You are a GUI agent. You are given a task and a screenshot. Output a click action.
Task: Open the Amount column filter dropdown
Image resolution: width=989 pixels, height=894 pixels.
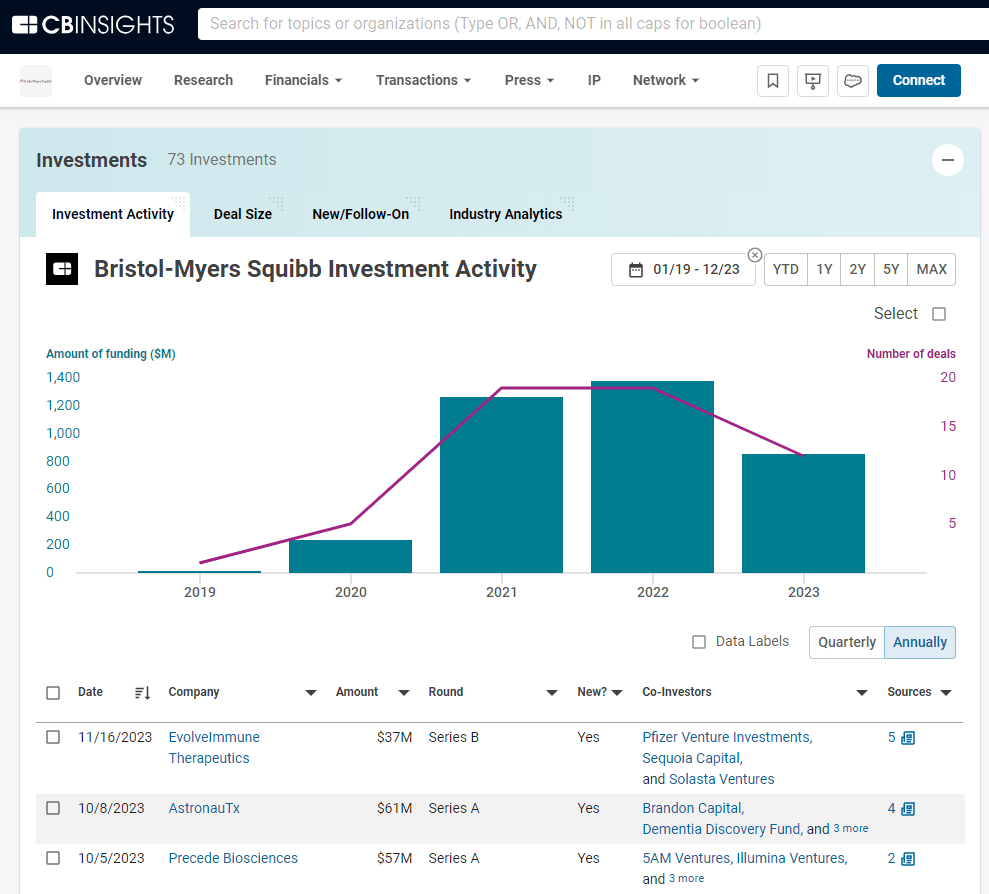coord(404,693)
